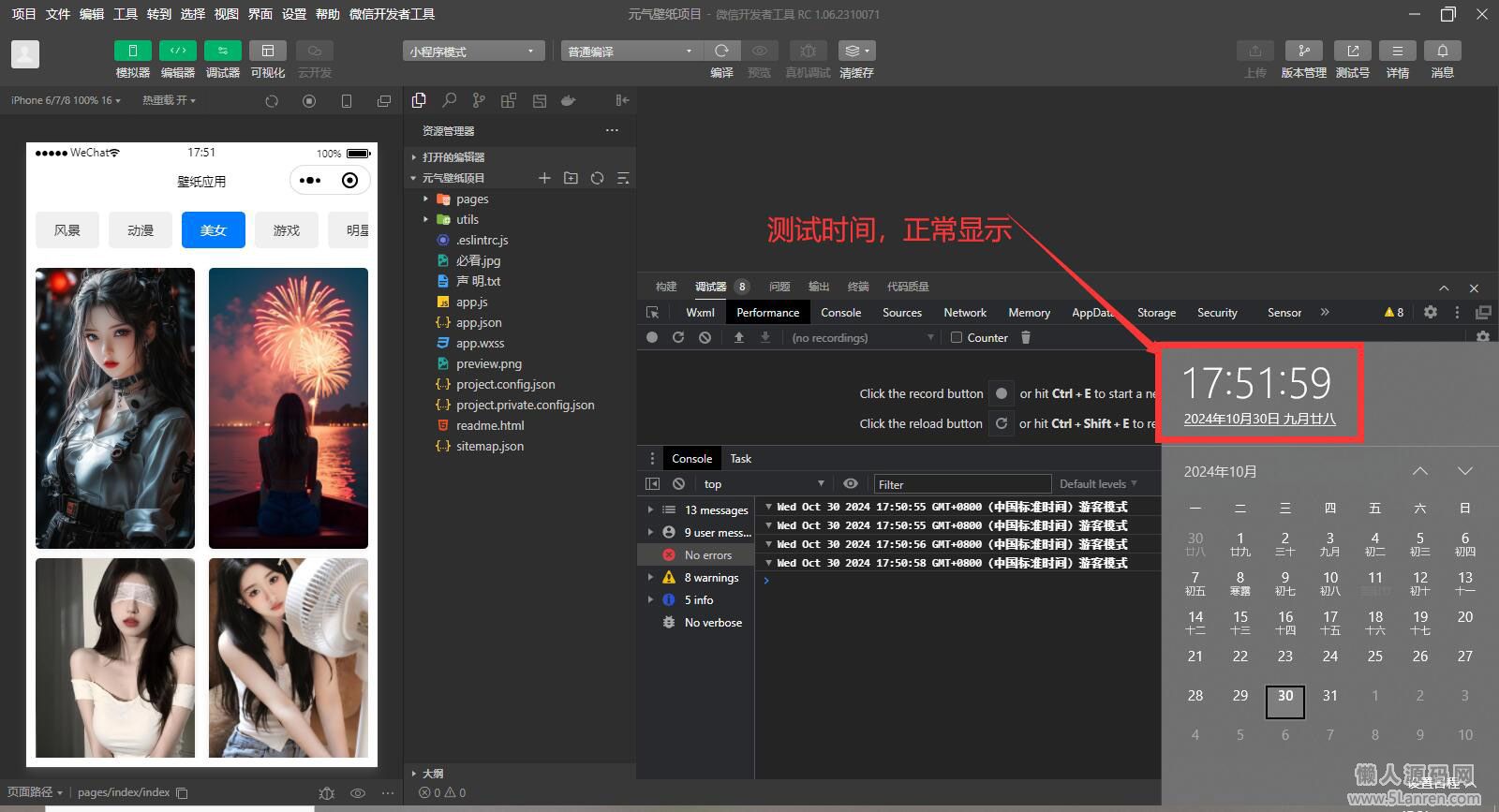Viewport: 1499px width, 812px height.
Task: Click the date link 2024年10月30日
Action: coord(1258,420)
